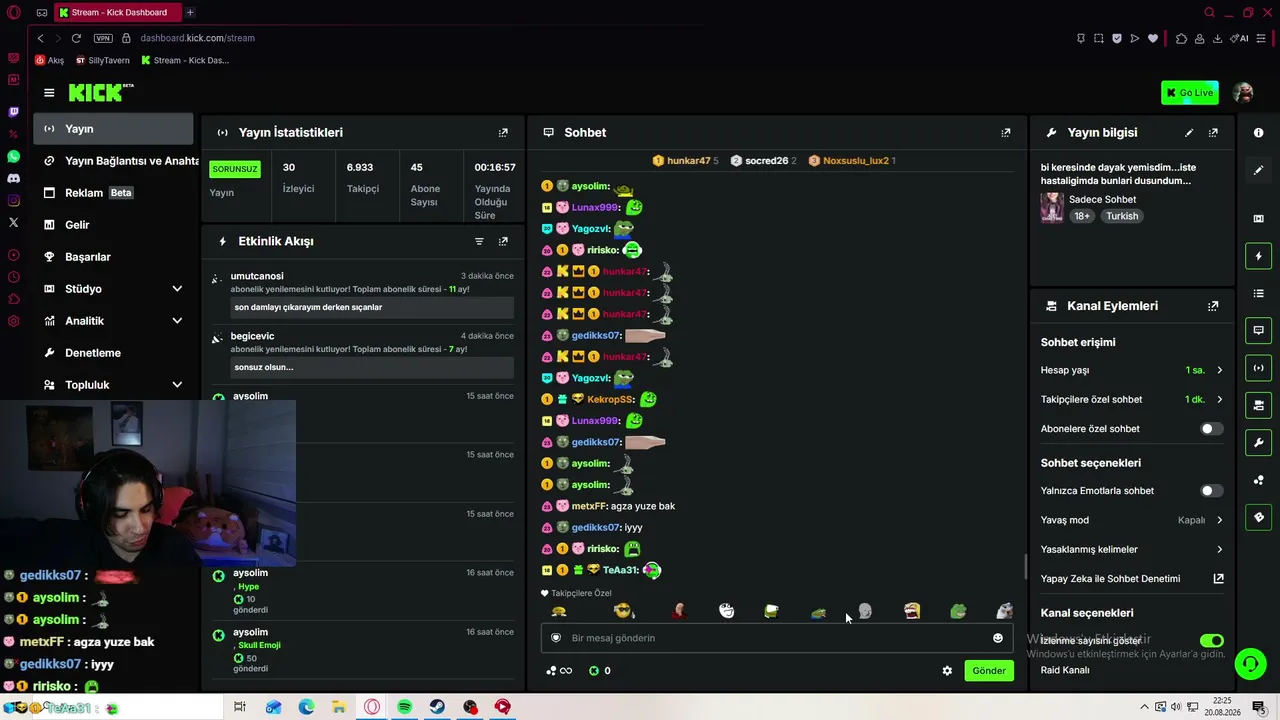Click umutcanosi in the activity feed
Viewport: 1280px width, 720px height.
click(257, 276)
